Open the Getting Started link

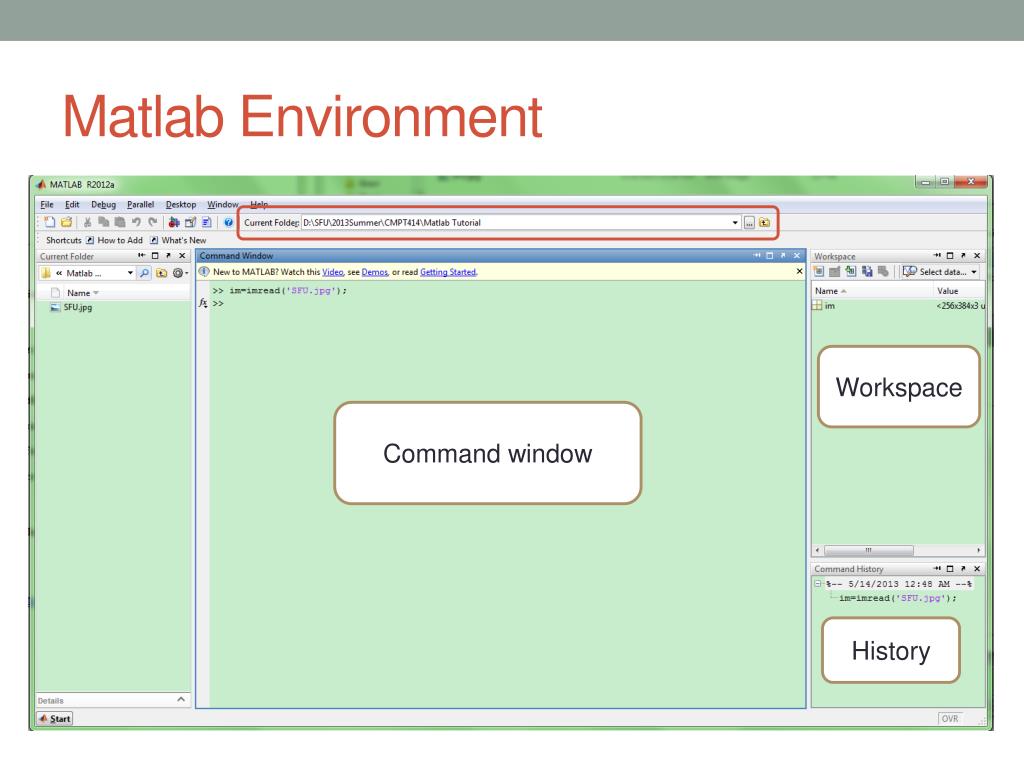pos(448,272)
